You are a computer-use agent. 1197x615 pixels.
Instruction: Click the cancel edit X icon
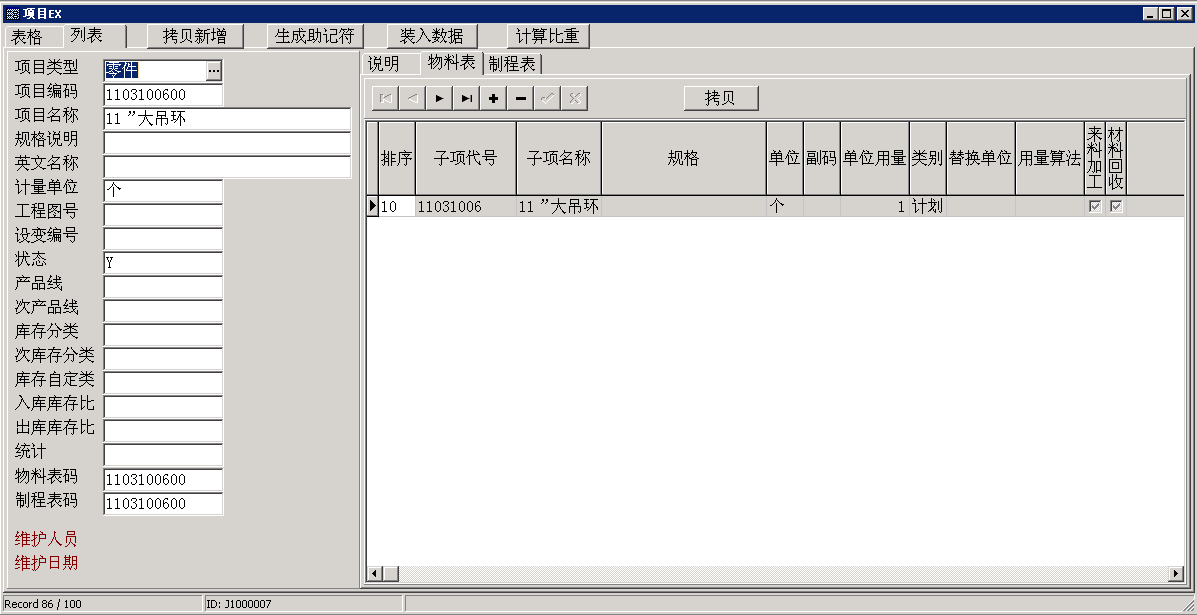point(574,98)
